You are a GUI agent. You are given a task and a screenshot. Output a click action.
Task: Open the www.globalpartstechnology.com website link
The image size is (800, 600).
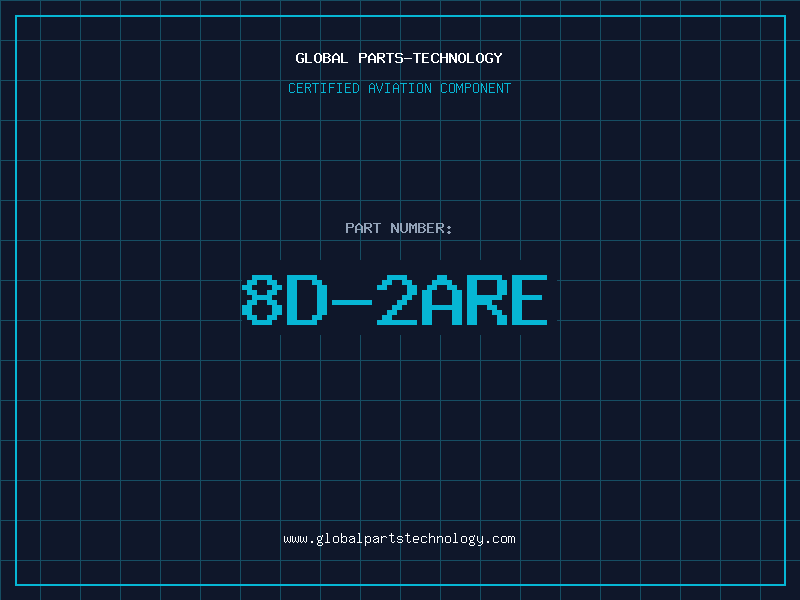(399, 539)
